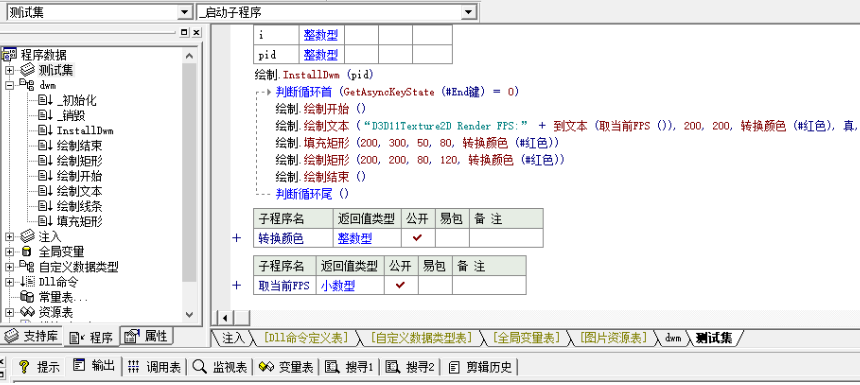Click the 易包 cell for 取当前FPS
This screenshot has height=385, width=860.
tap(435, 285)
